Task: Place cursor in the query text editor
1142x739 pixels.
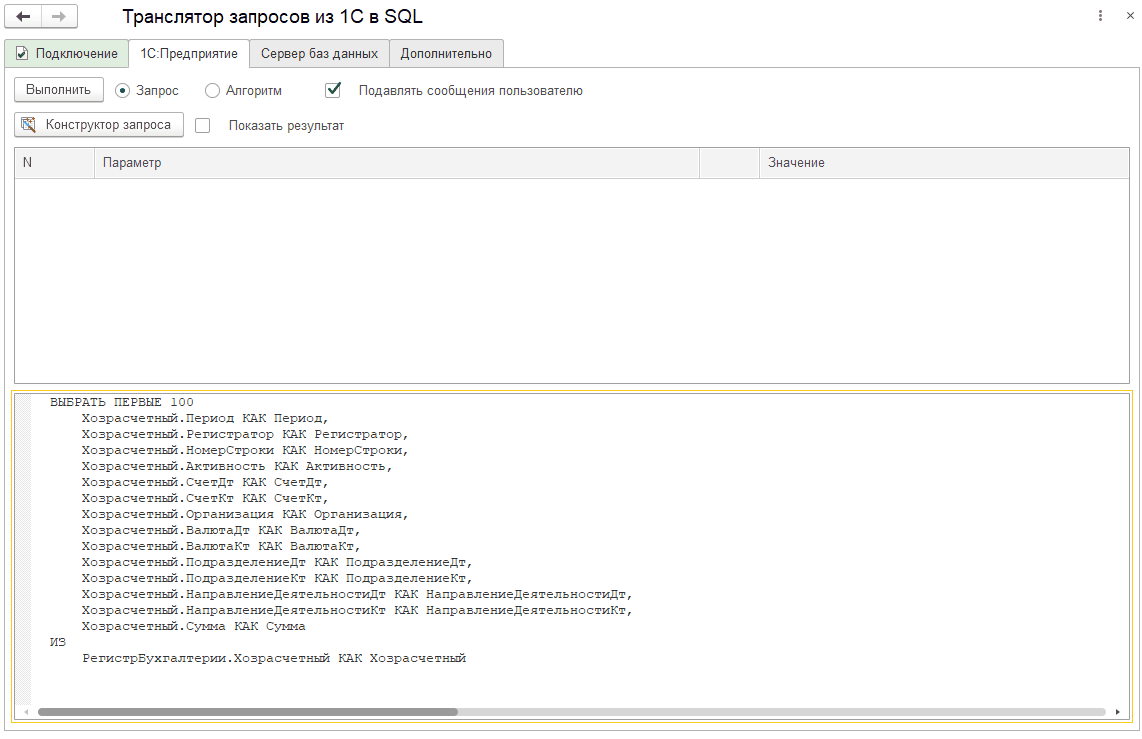Action: pos(500,550)
